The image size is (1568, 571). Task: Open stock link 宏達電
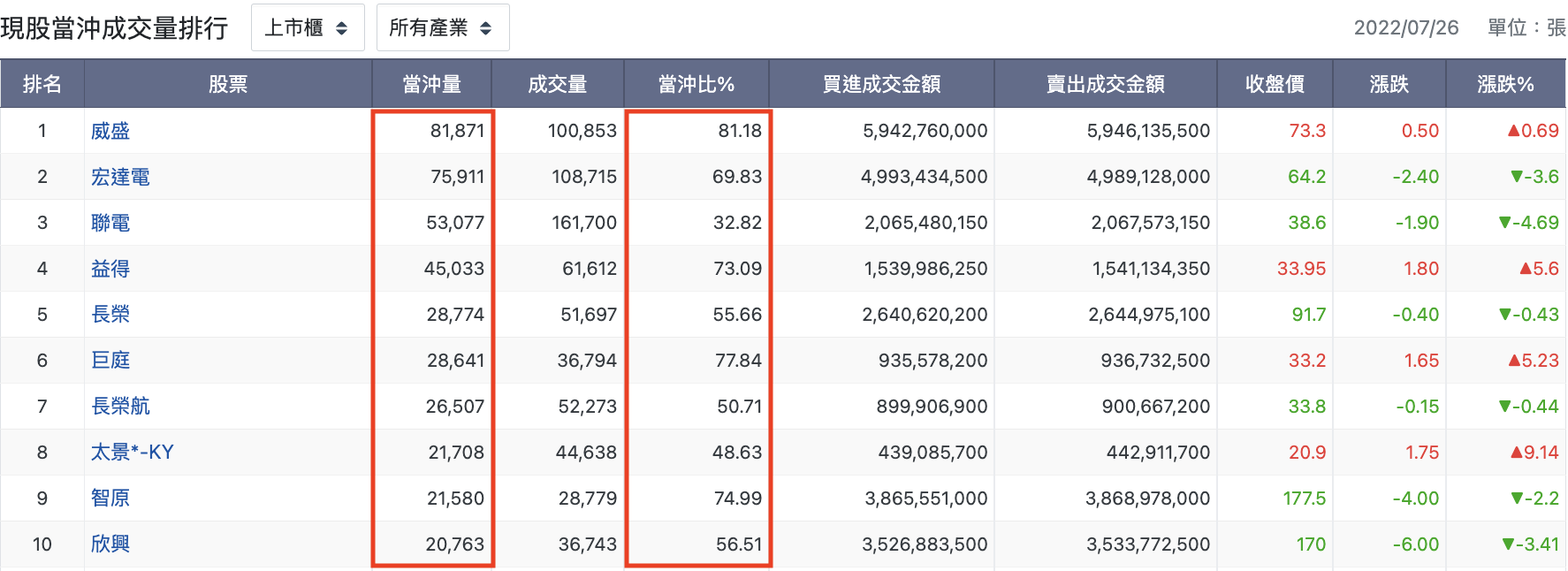click(120, 177)
